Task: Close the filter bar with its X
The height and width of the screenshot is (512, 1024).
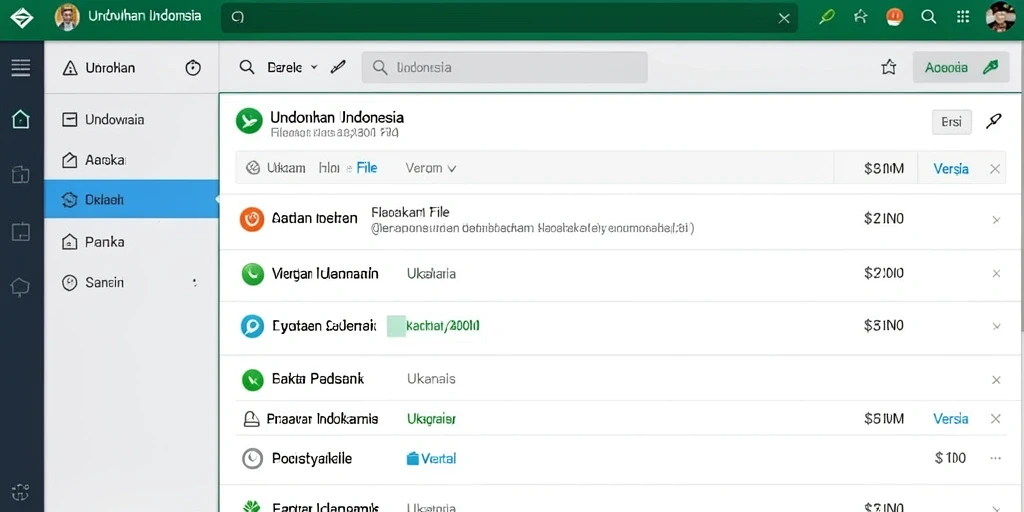Action: (995, 168)
